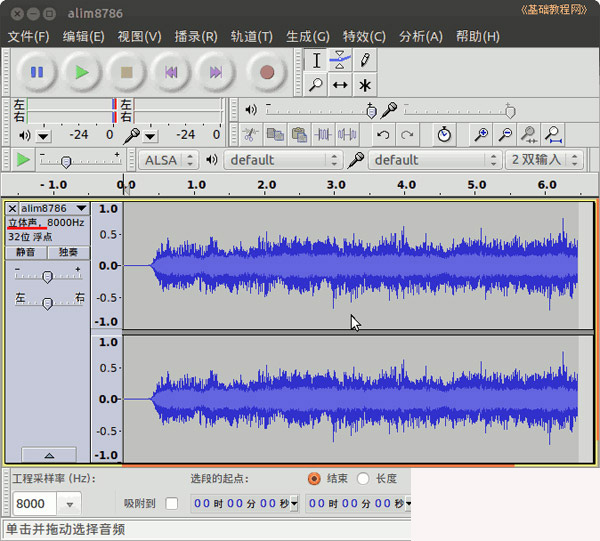Viewport: 600px width, 541px height.
Task: Click the Copy icon in edit toolbar
Action: point(275,134)
